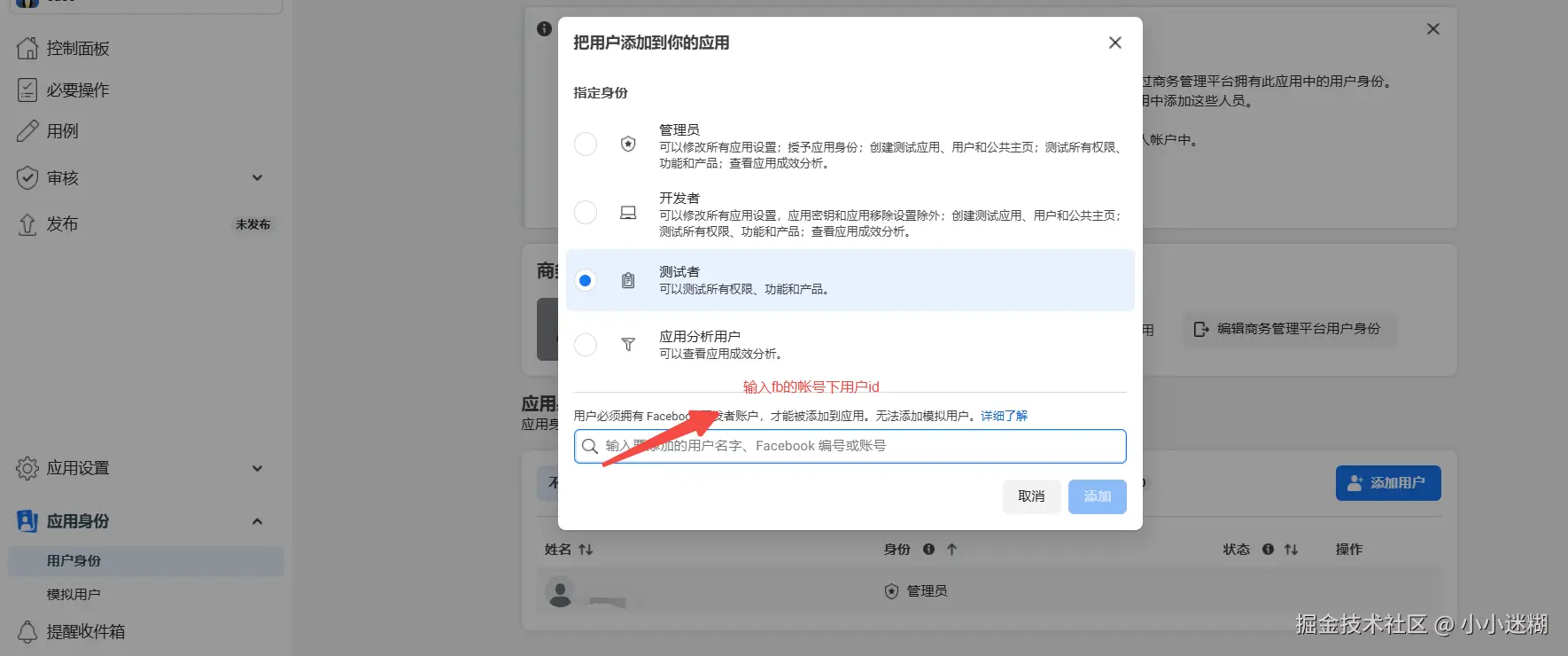Viewport: 1568px width, 656px height.
Task: Collapse the 应用身份 chevron
Action: (258, 521)
